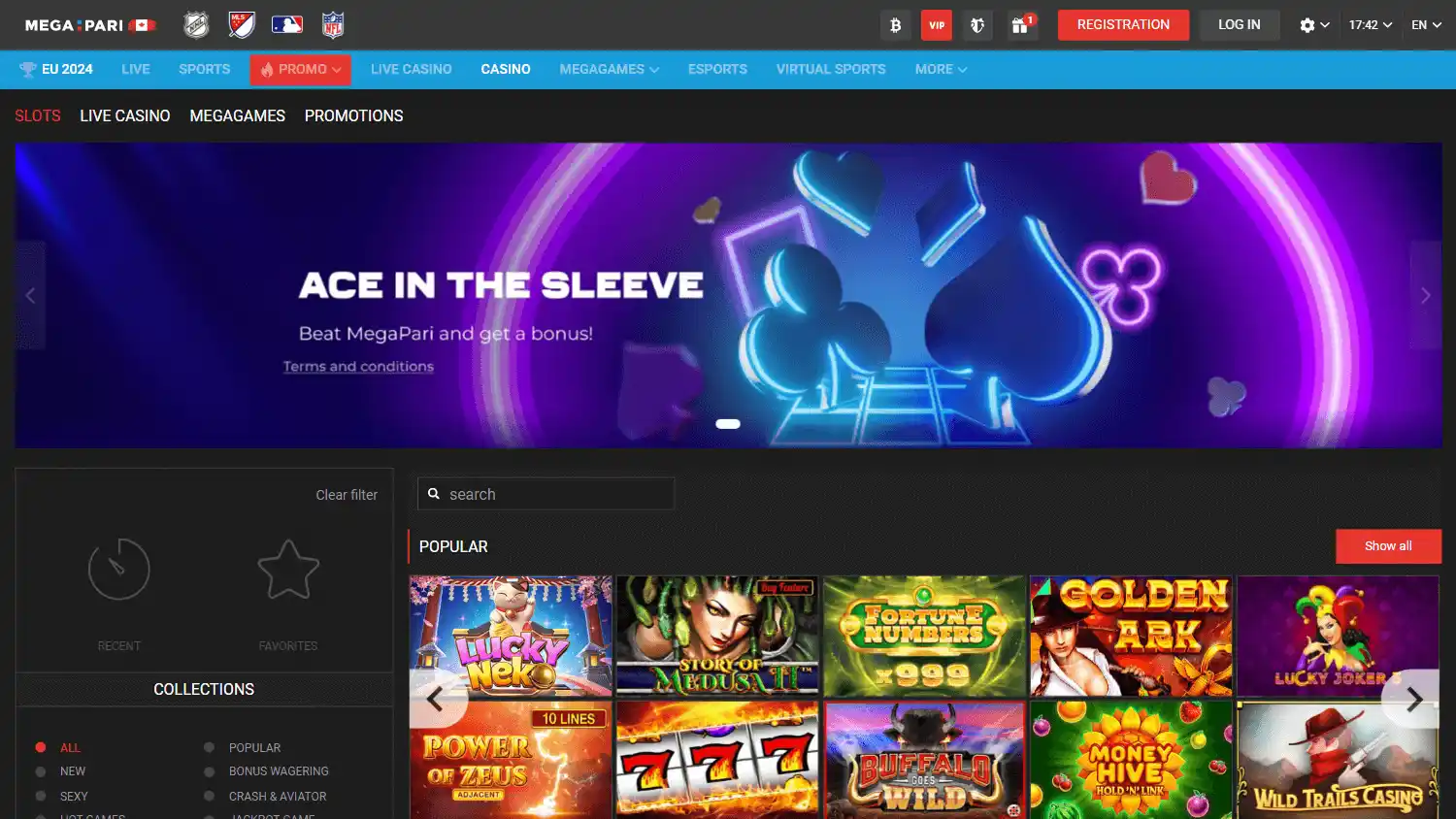
Task: Click the Bitcoin payments icon
Action: pyautogui.click(x=895, y=25)
